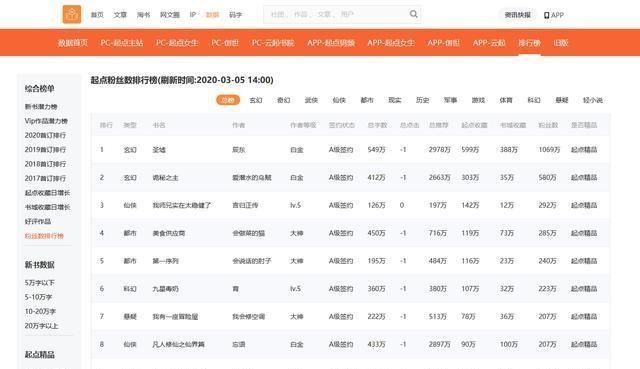Select the 玄幻 category filter above table
Viewport: 640px width, 369px height.
(256, 100)
